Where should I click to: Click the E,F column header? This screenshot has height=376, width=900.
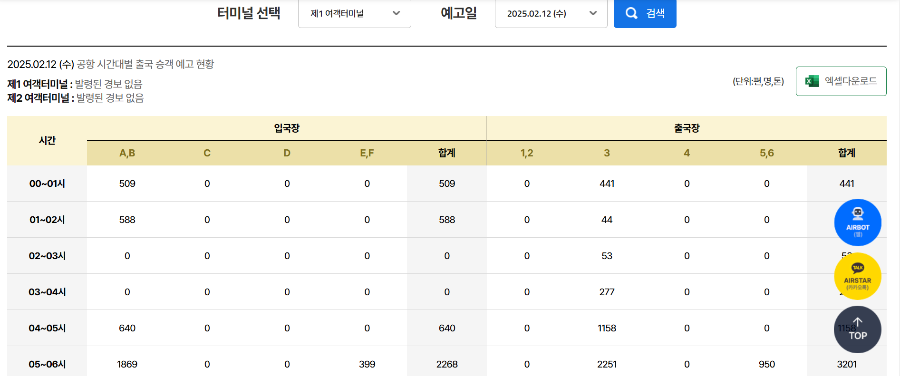point(367,153)
